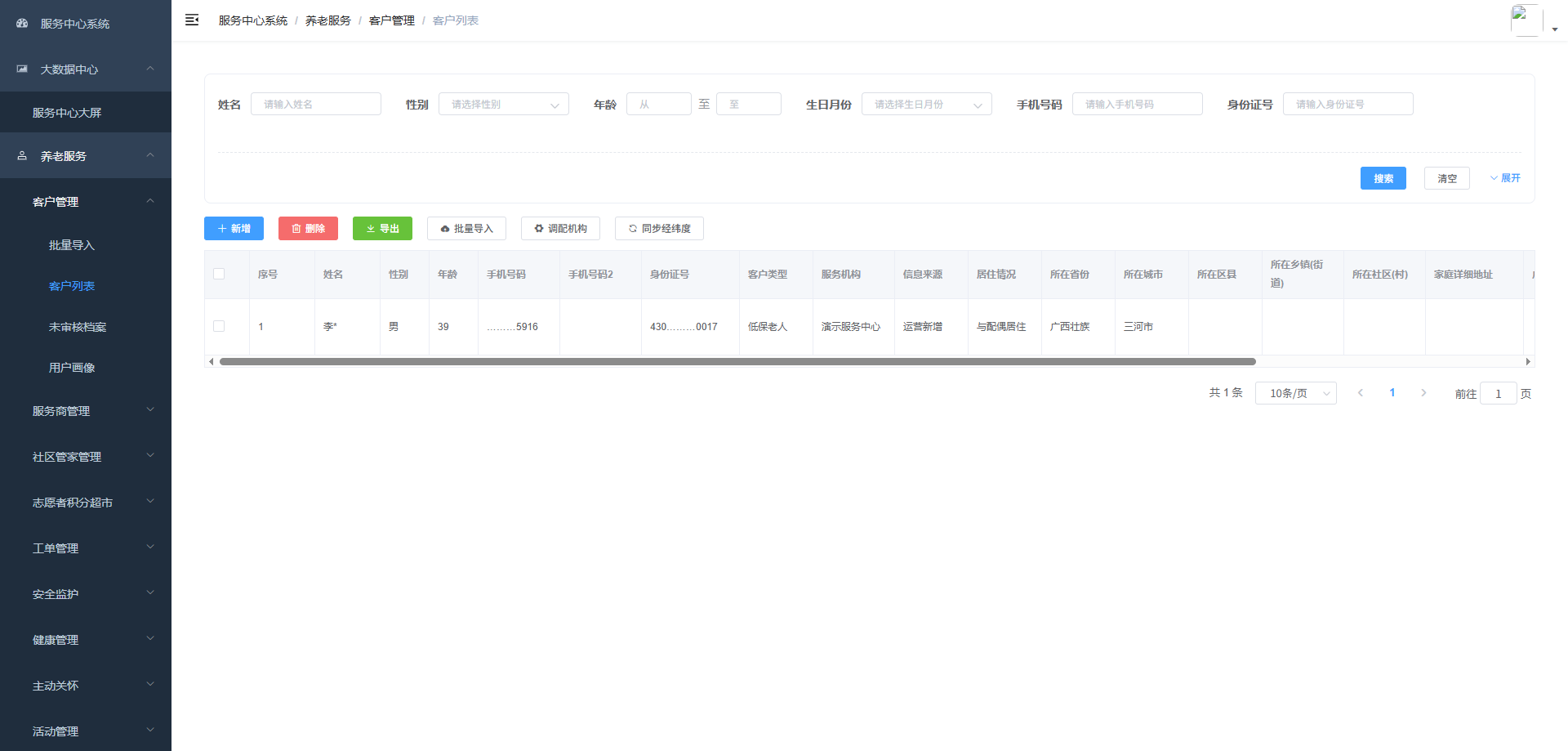Go to the previous page arrow
This screenshot has width=1568, height=751.
[x=1361, y=393]
